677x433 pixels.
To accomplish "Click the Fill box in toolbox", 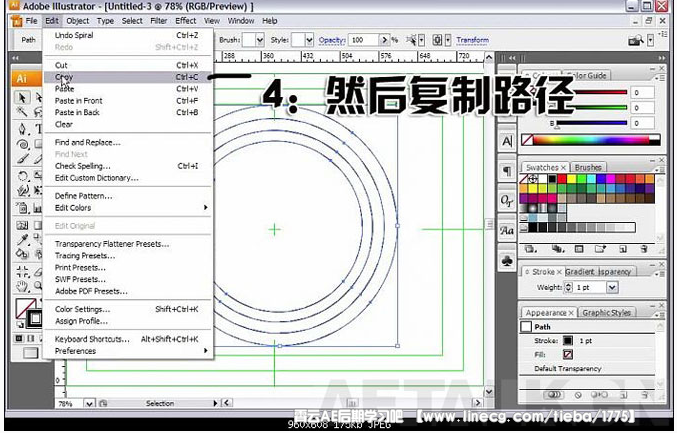I will tap(25, 307).
